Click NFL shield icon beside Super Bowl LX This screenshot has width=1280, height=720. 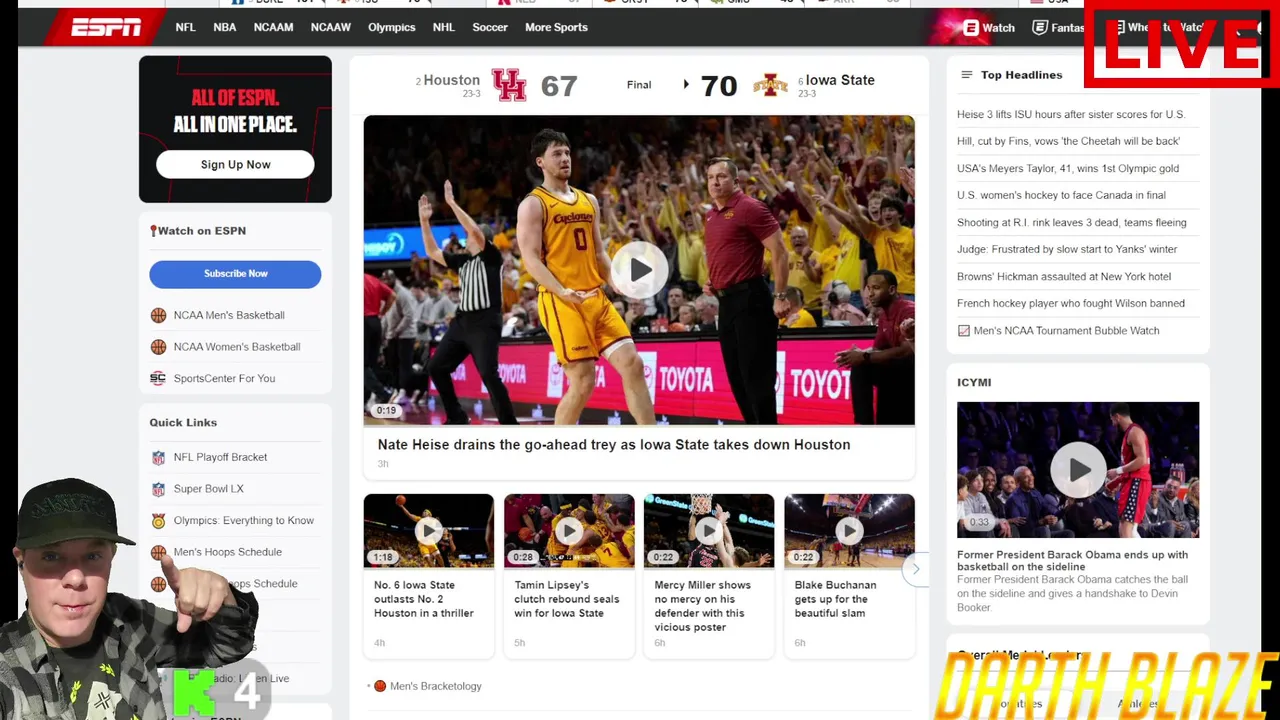click(x=158, y=489)
